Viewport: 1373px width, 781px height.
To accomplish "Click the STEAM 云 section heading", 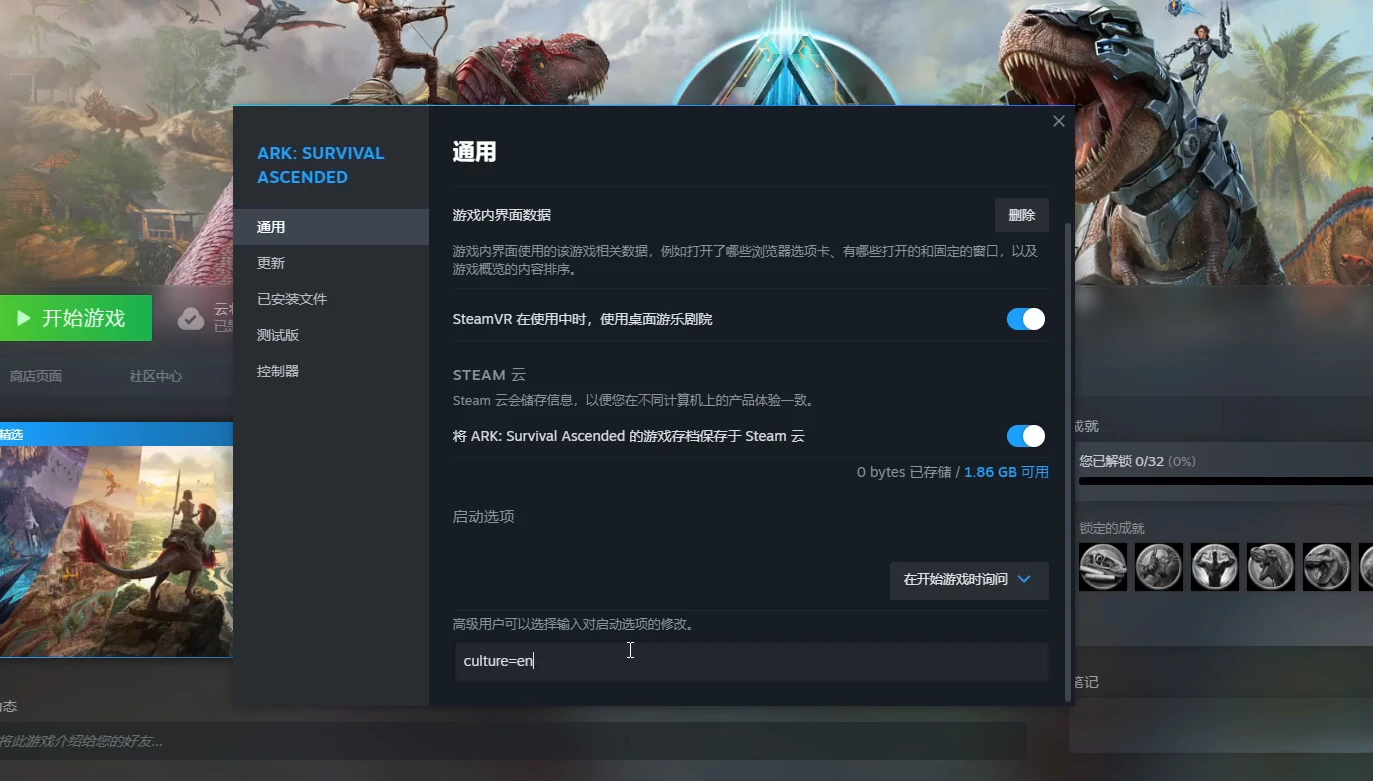I will pos(489,375).
